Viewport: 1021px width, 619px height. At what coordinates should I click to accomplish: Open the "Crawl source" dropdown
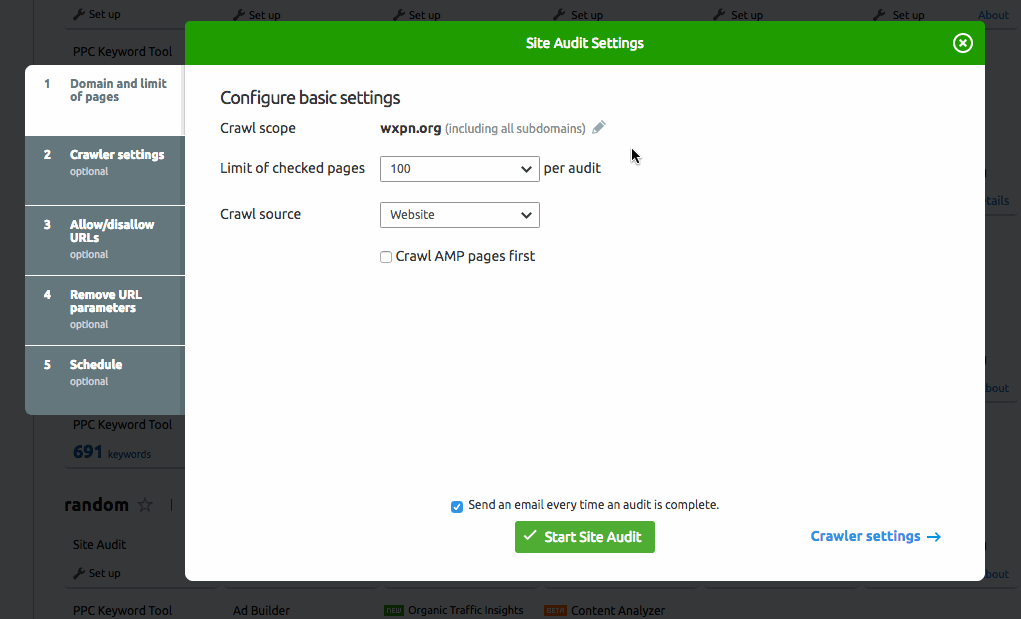click(x=459, y=214)
